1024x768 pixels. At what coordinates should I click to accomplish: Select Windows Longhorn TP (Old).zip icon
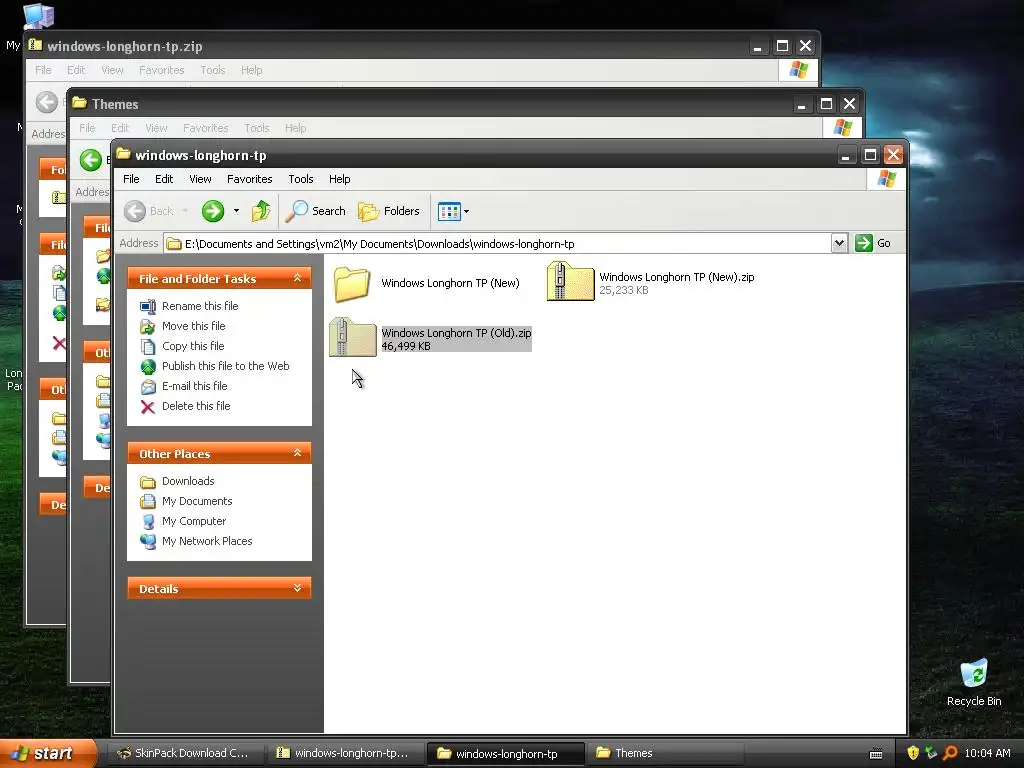[x=353, y=337]
